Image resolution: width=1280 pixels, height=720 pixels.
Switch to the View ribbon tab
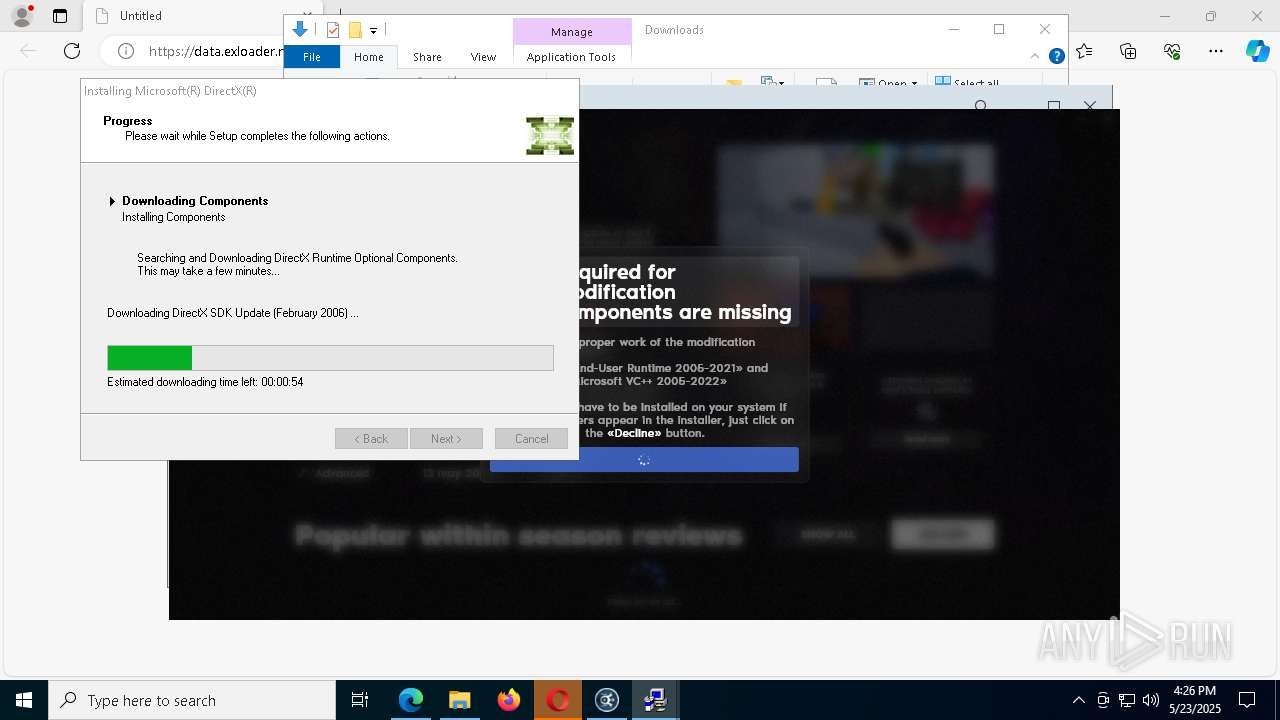pyautogui.click(x=483, y=57)
